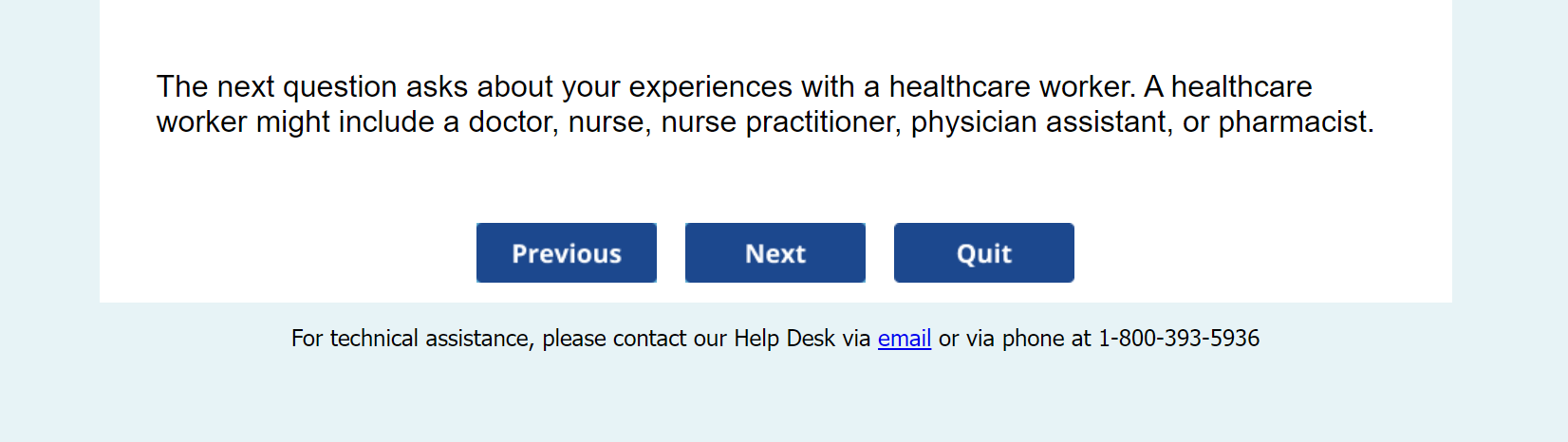Viewport: 1568px width, 442px height.
Task: Click "A healthcare" ending the first line
Action: (1228, 87)
